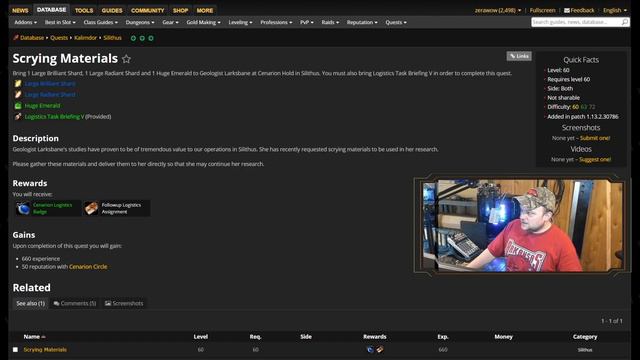Image resolution: width=640 pixels, height=360 pixels.
Task: Open the TOOLS top menu
Action: coord(84,10)
